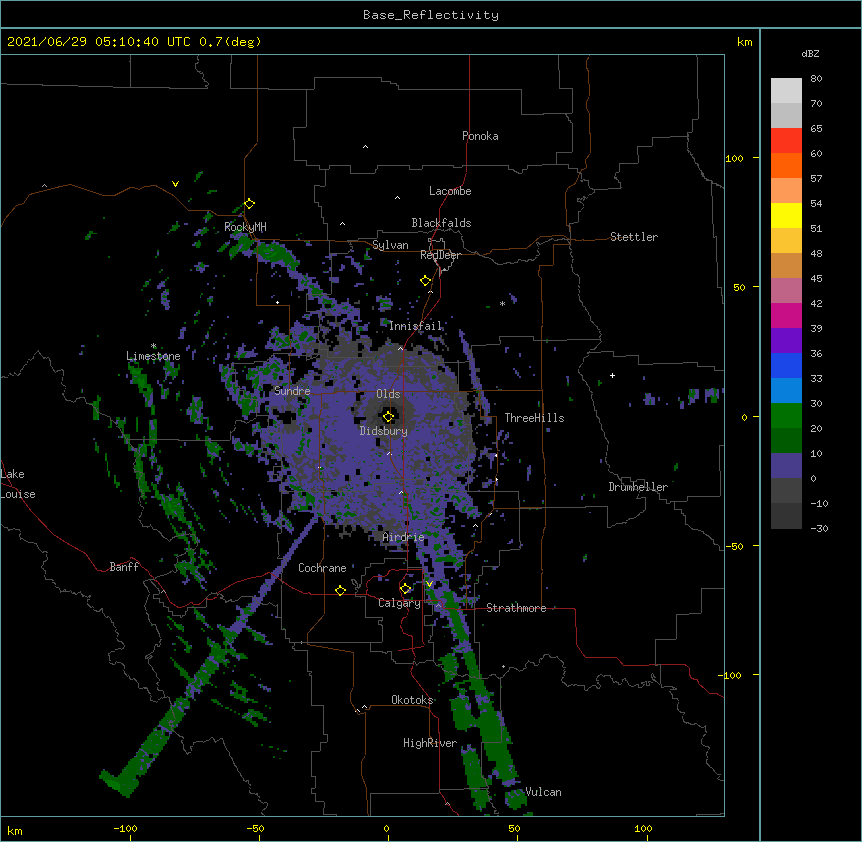Click the Base_Reflectivity title text
862x842 pixels.
coord(431,15)
